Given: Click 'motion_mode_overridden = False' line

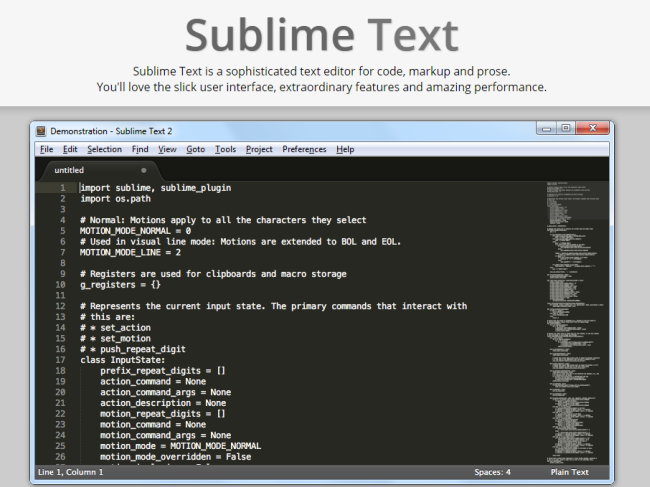Looking at the screenshot, I should click(x=175, y=457).
